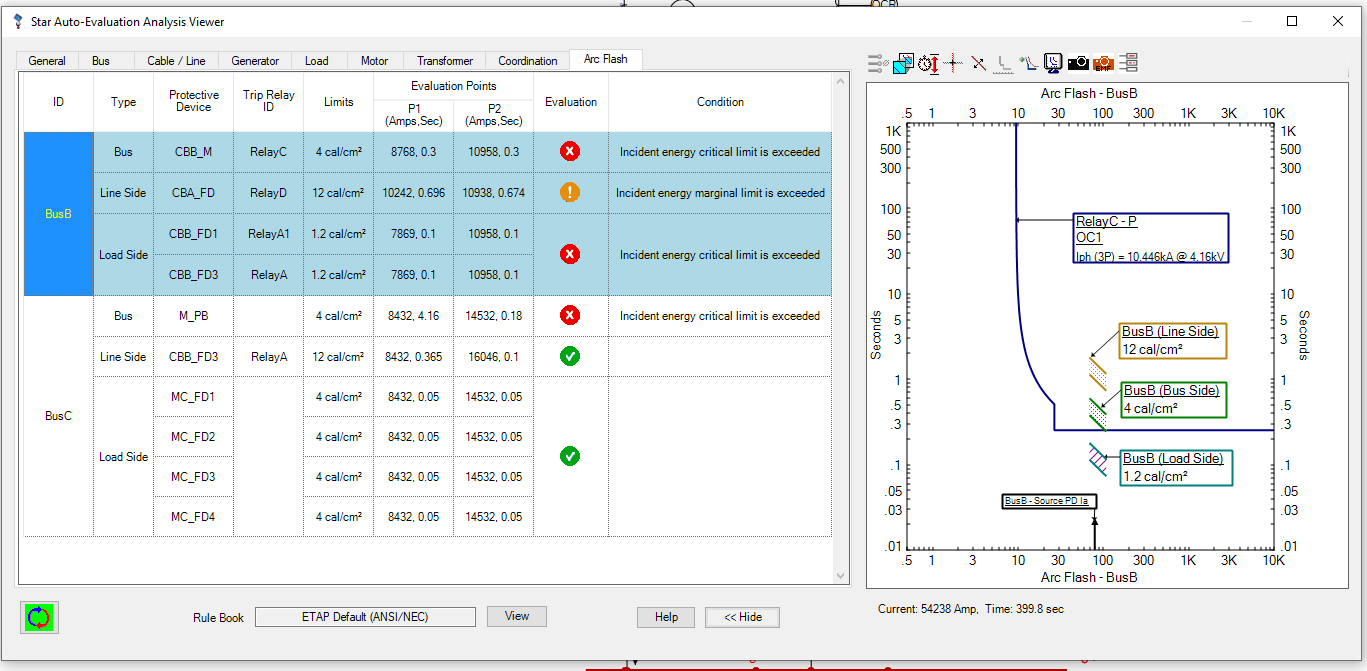Click the View button beside Rule Book
The width and height of the screenshot is (1367, 671).
[x=517, y=616]
